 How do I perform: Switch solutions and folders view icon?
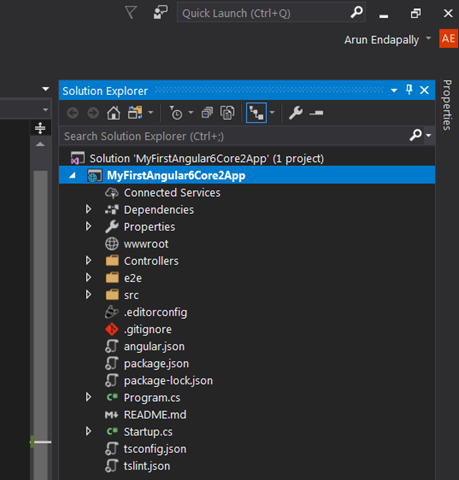click(135, 113)
